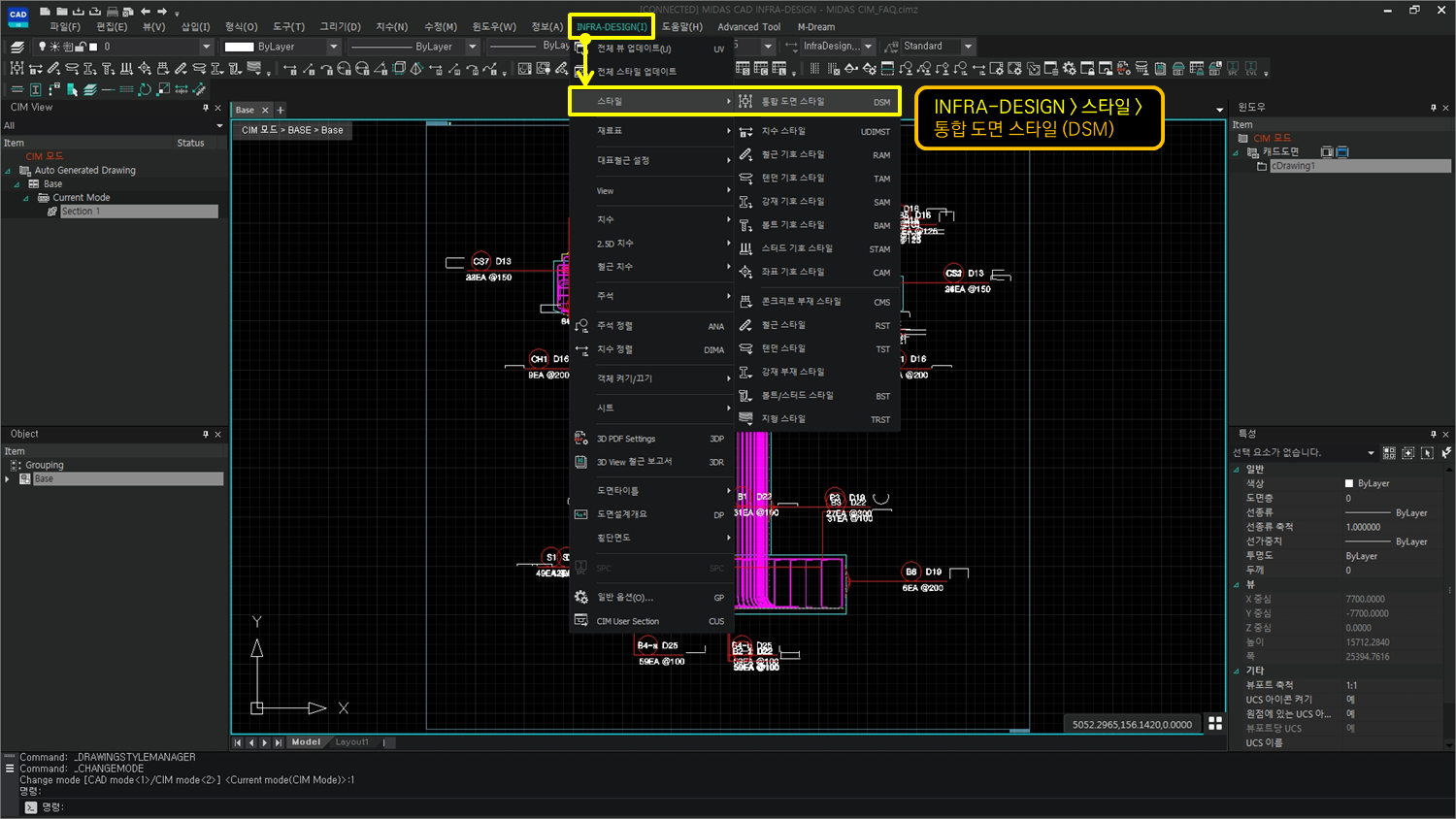Click the text tool icon in third toolbar row
1456x819 pixels.
pyautogui.click(x=36, y=89)
